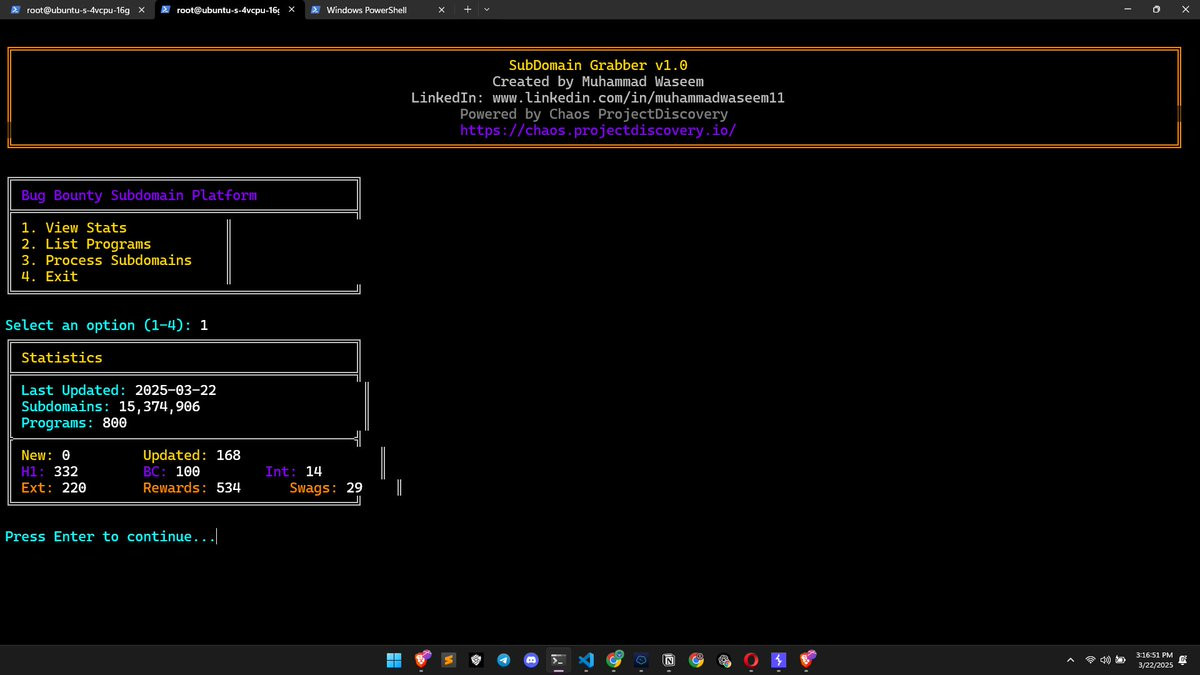Click menu line '4. Exit'
Image resolution: width=1200 pixels, height=675 pixels.
[49, 276]
